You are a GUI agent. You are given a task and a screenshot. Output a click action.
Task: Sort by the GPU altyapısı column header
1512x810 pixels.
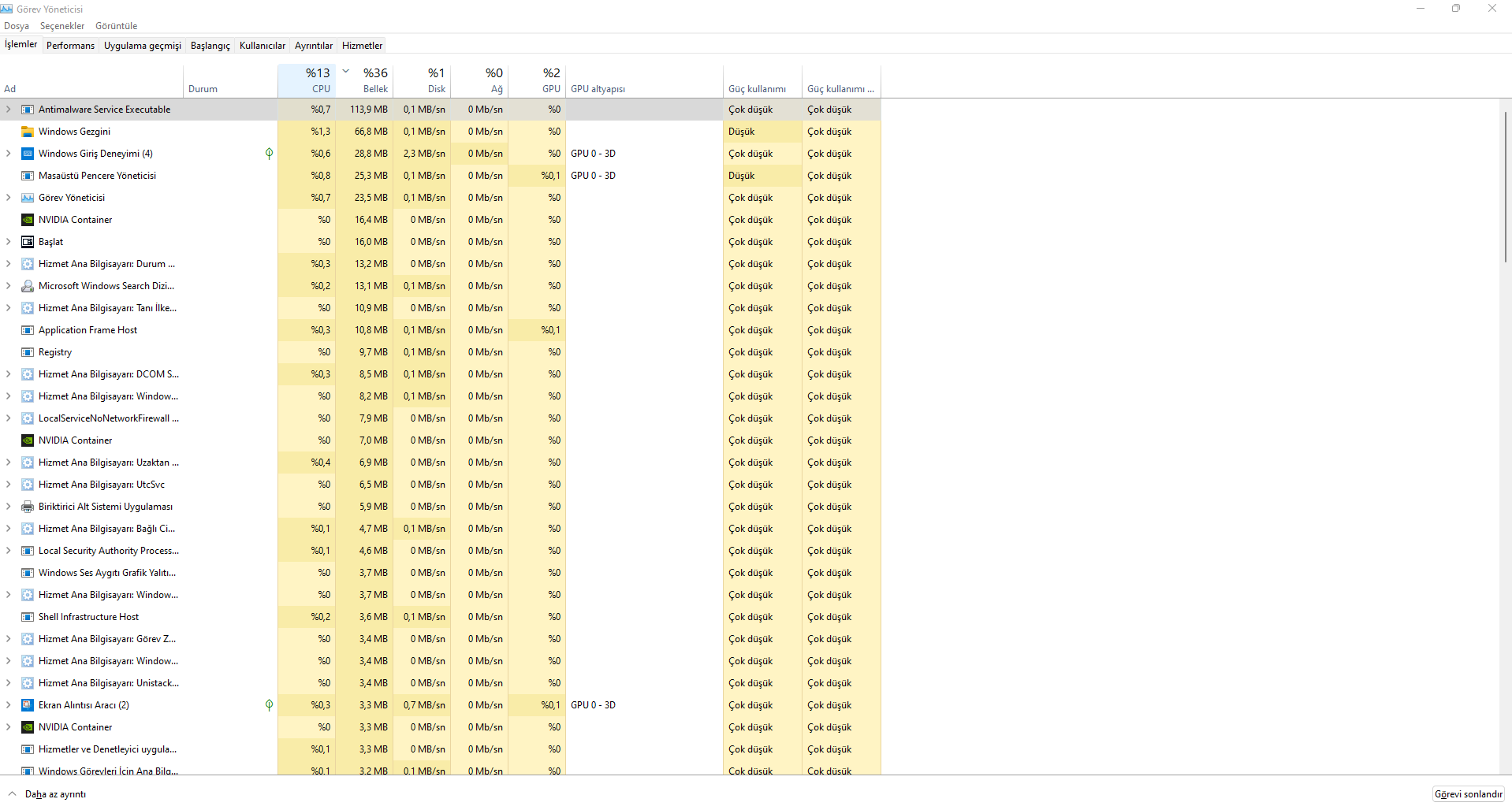click(644, 80)
